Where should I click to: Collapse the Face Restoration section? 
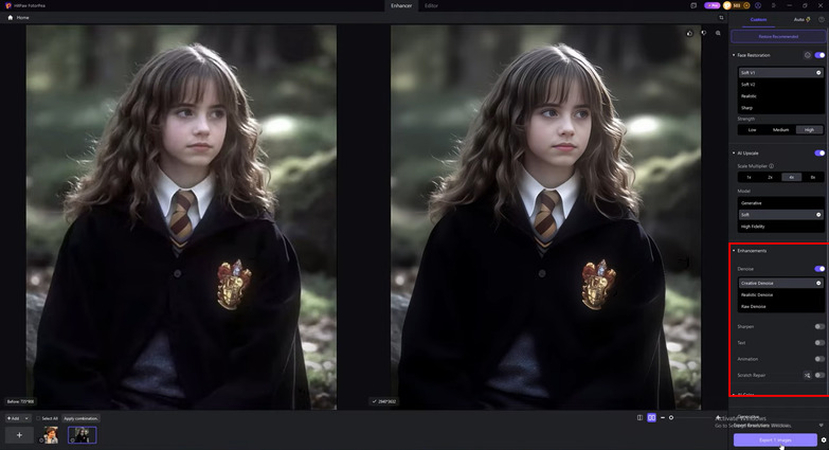(734, 55)
